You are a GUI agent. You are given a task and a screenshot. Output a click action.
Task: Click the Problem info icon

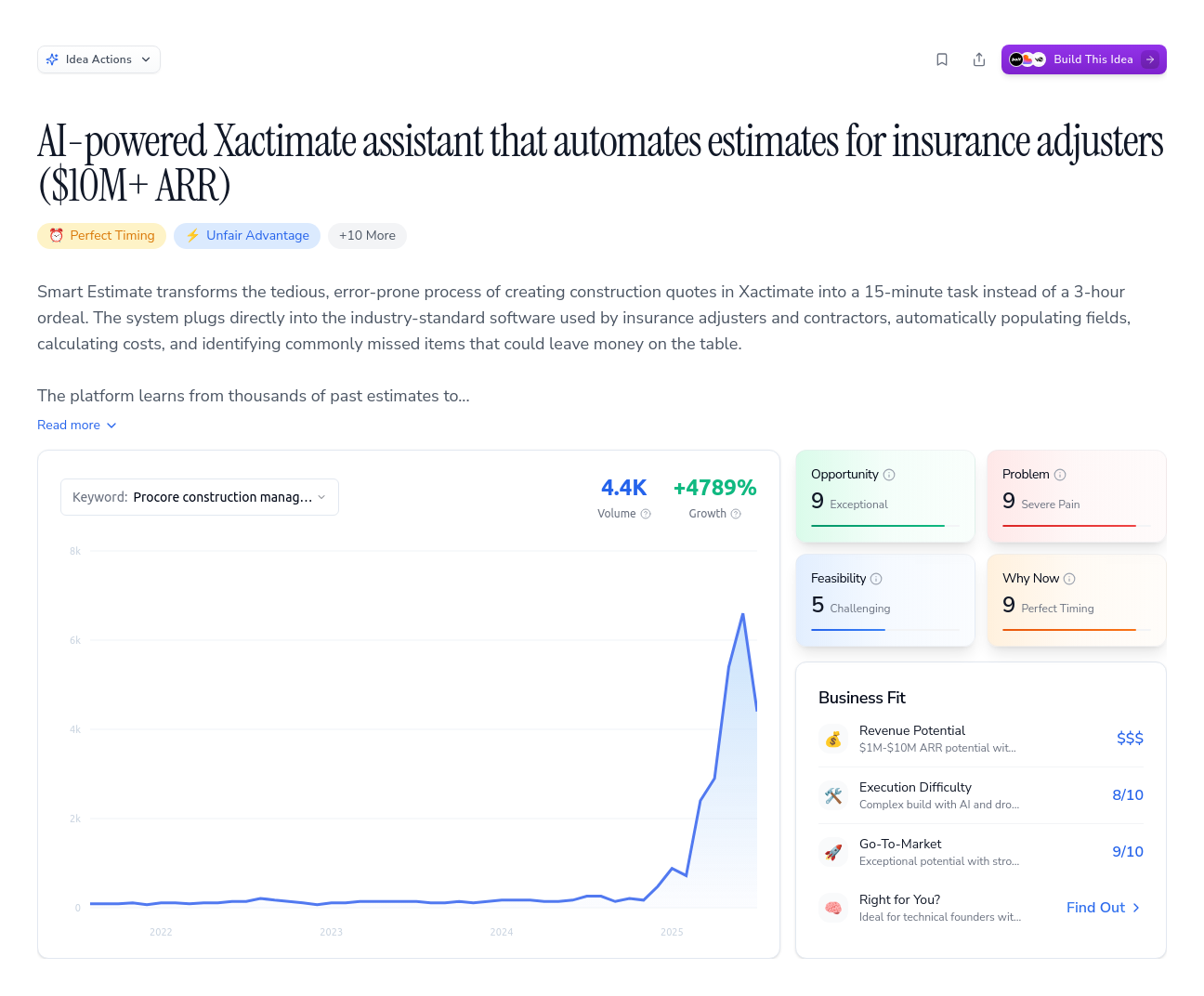tap(1060, 475)
